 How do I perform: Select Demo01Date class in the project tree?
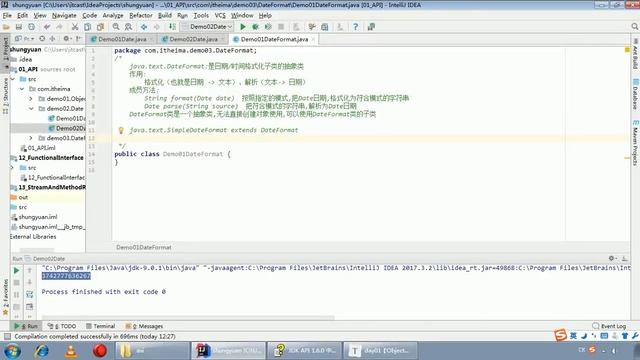coord(67,118)
